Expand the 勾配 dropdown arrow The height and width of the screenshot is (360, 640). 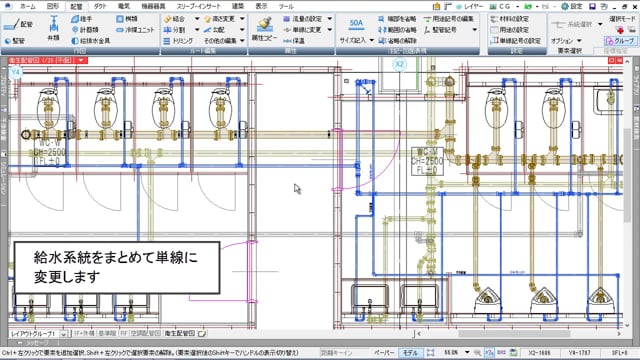pyautogui.click(x=242, y=30)
